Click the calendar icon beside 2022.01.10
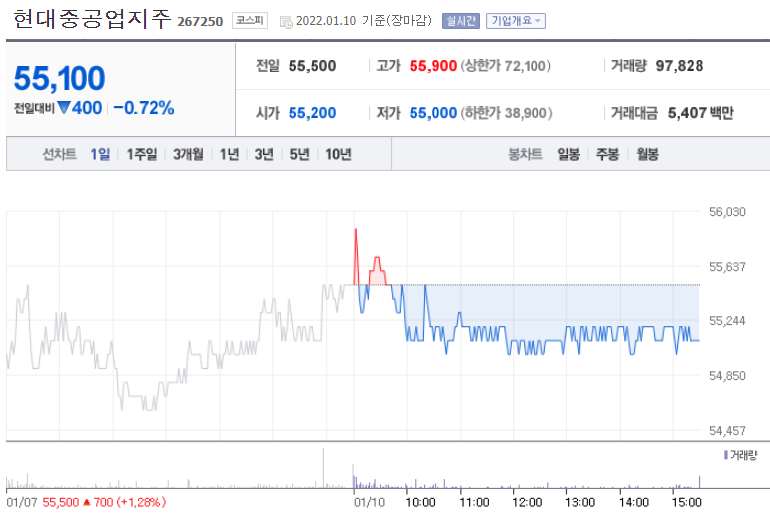Image resolution: width=770 pixels, height=522 pixels. [x=286, y=22]
